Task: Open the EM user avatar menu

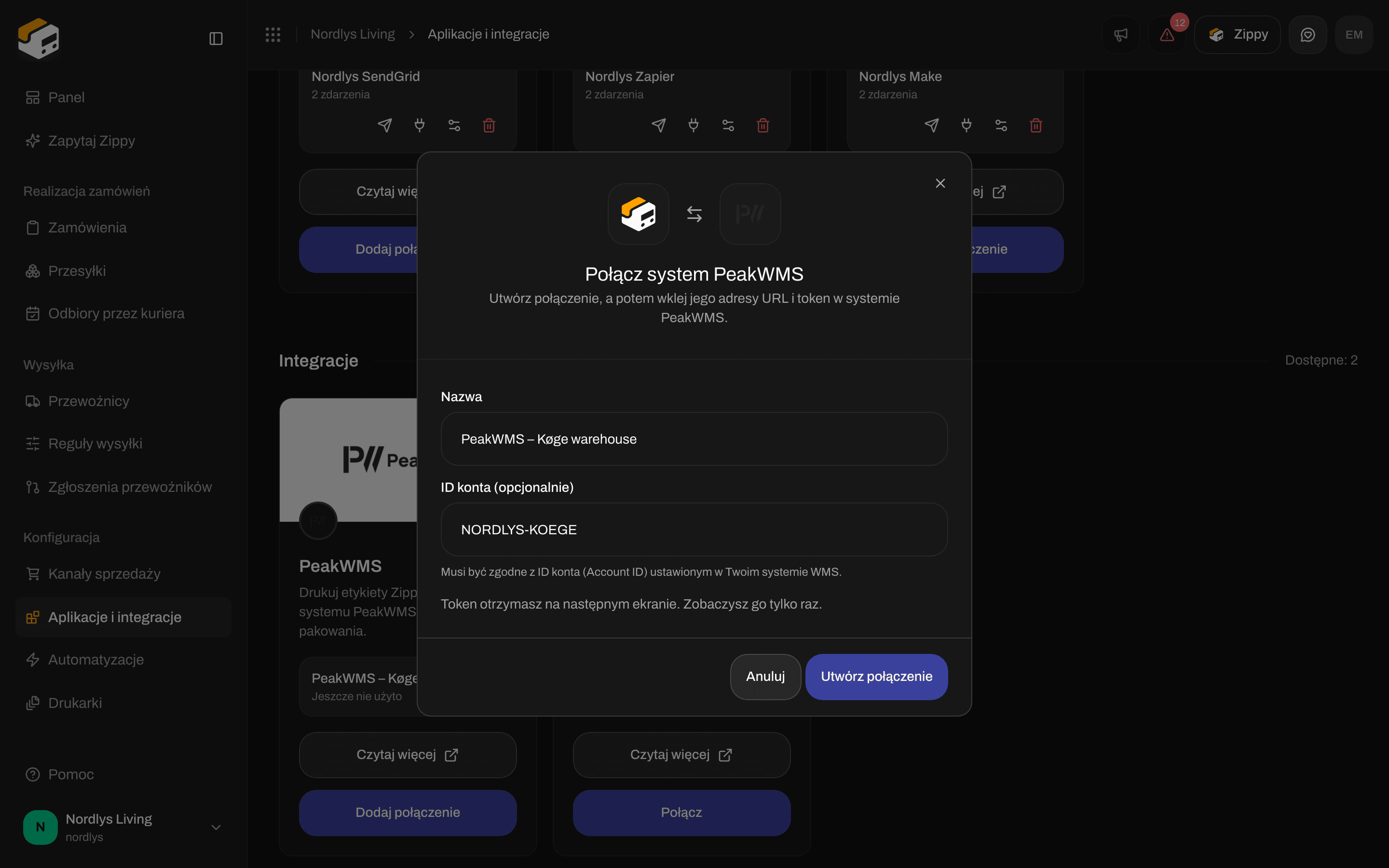Action: coord(1354,35)
